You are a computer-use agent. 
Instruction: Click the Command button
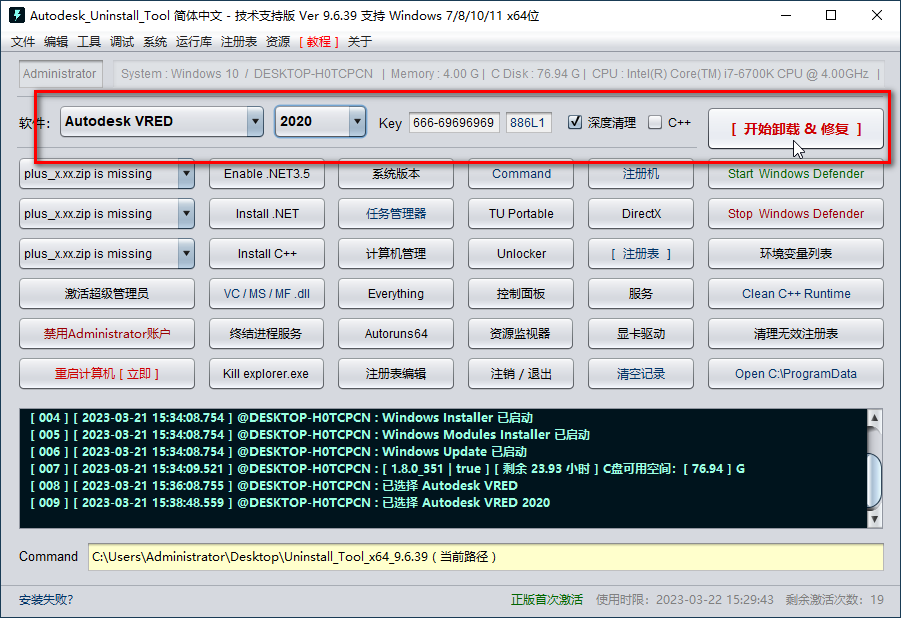(521, 174)
